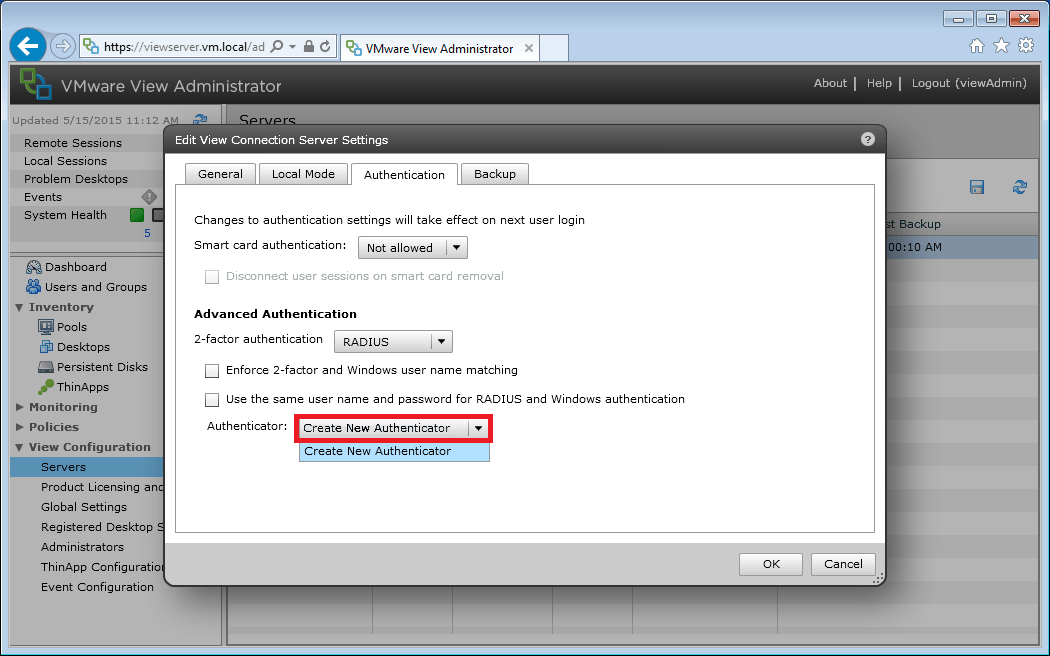
Task: Open help via the dialog question mark icon
Action: (866, 139)
